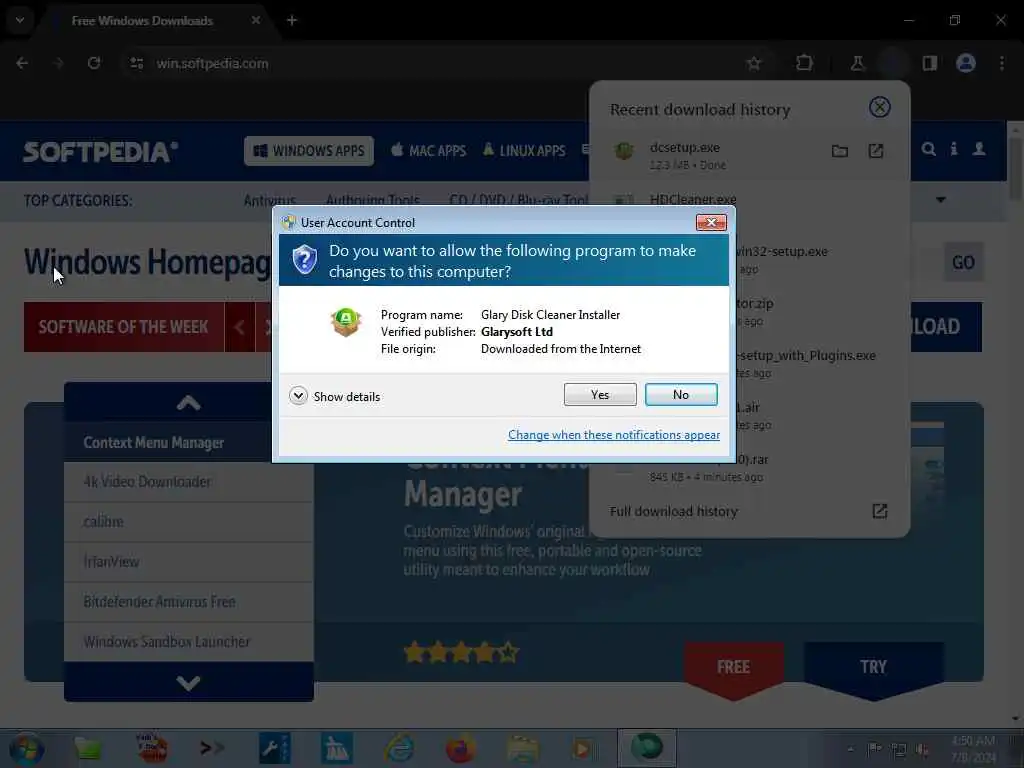This screenshot has width=1024, height=768.
Task: Select the Mac Apps menu
Action: (x=428, y=151)
